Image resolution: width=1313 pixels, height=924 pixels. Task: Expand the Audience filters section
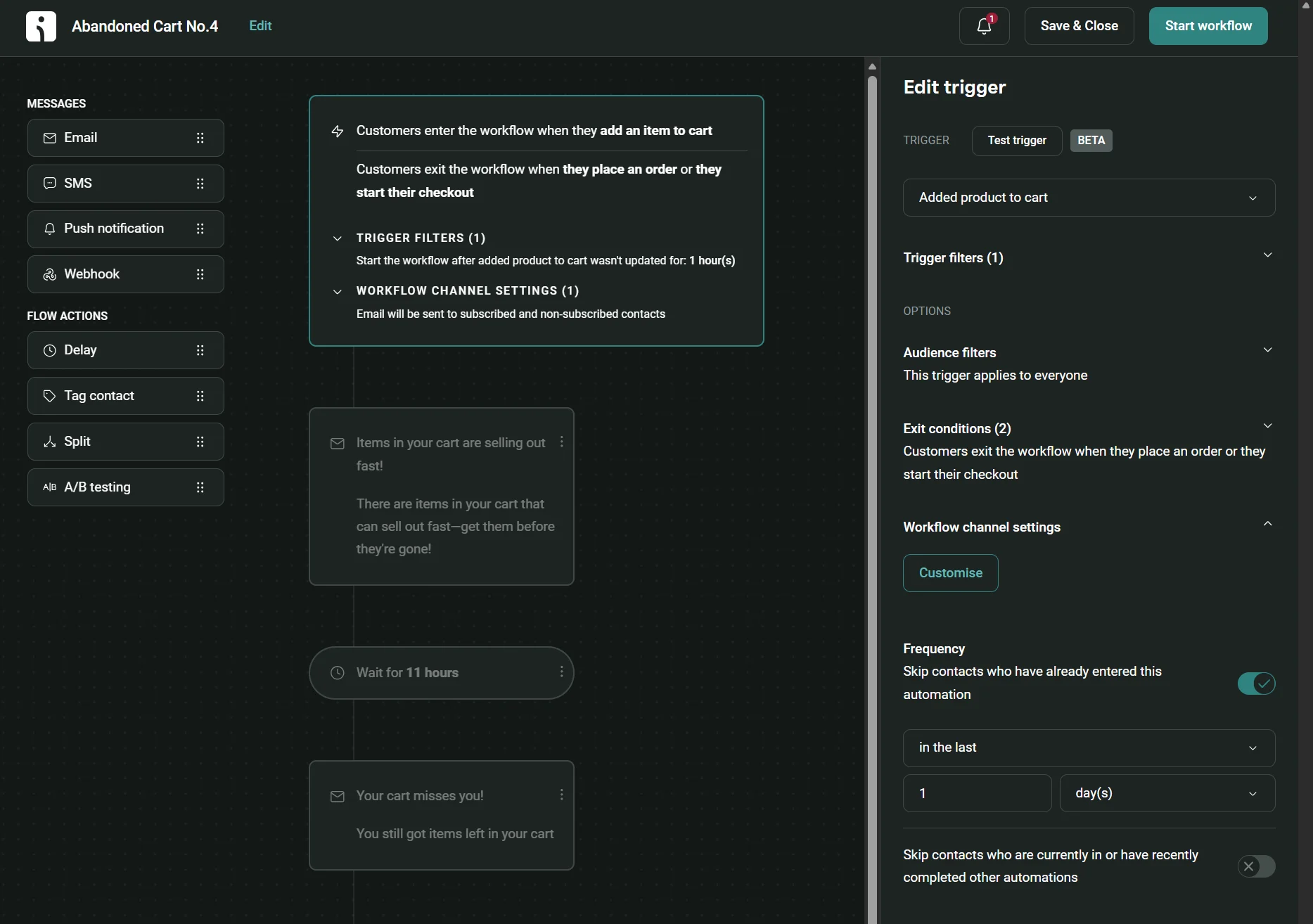pos(1267,350)
